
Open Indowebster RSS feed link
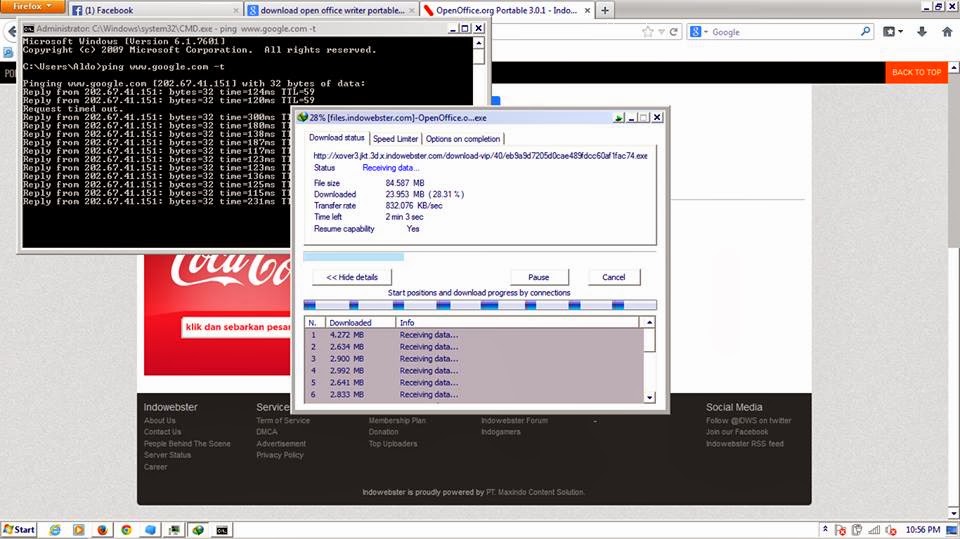tap(744, 443)
